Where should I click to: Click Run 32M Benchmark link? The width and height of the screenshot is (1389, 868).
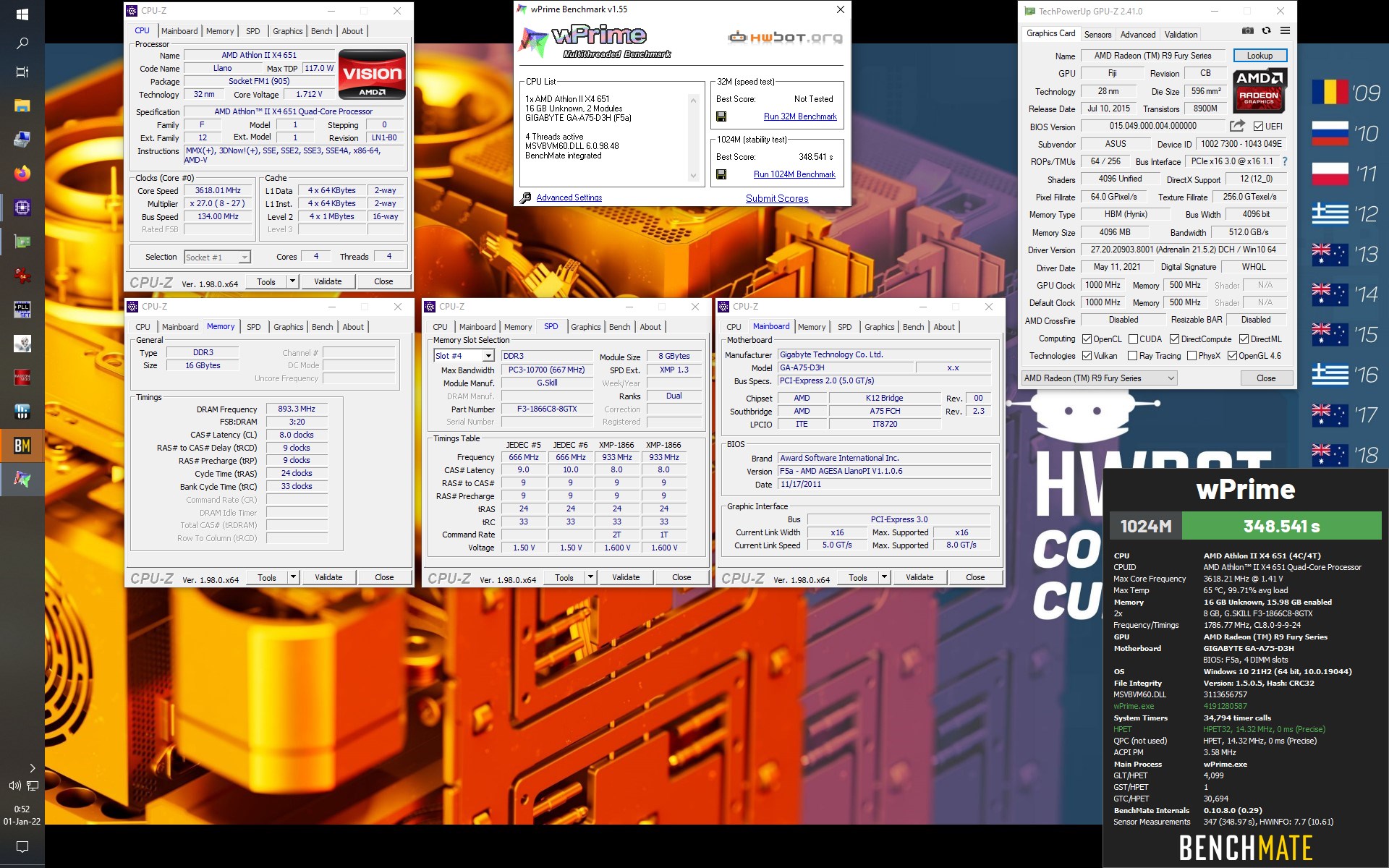pos(800,116)
